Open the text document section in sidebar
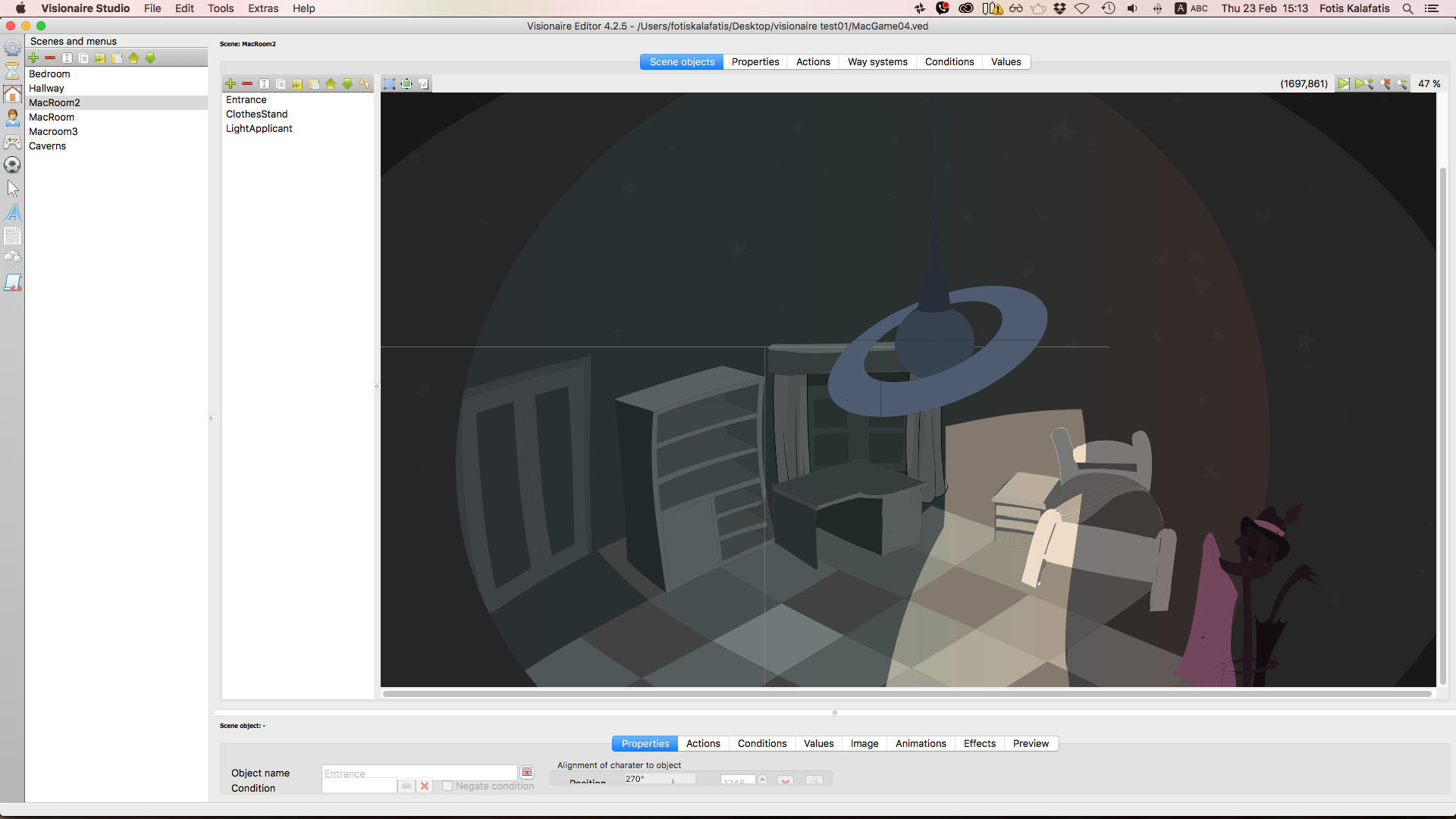The image size is (1456, 819). (x=12, y=236)
